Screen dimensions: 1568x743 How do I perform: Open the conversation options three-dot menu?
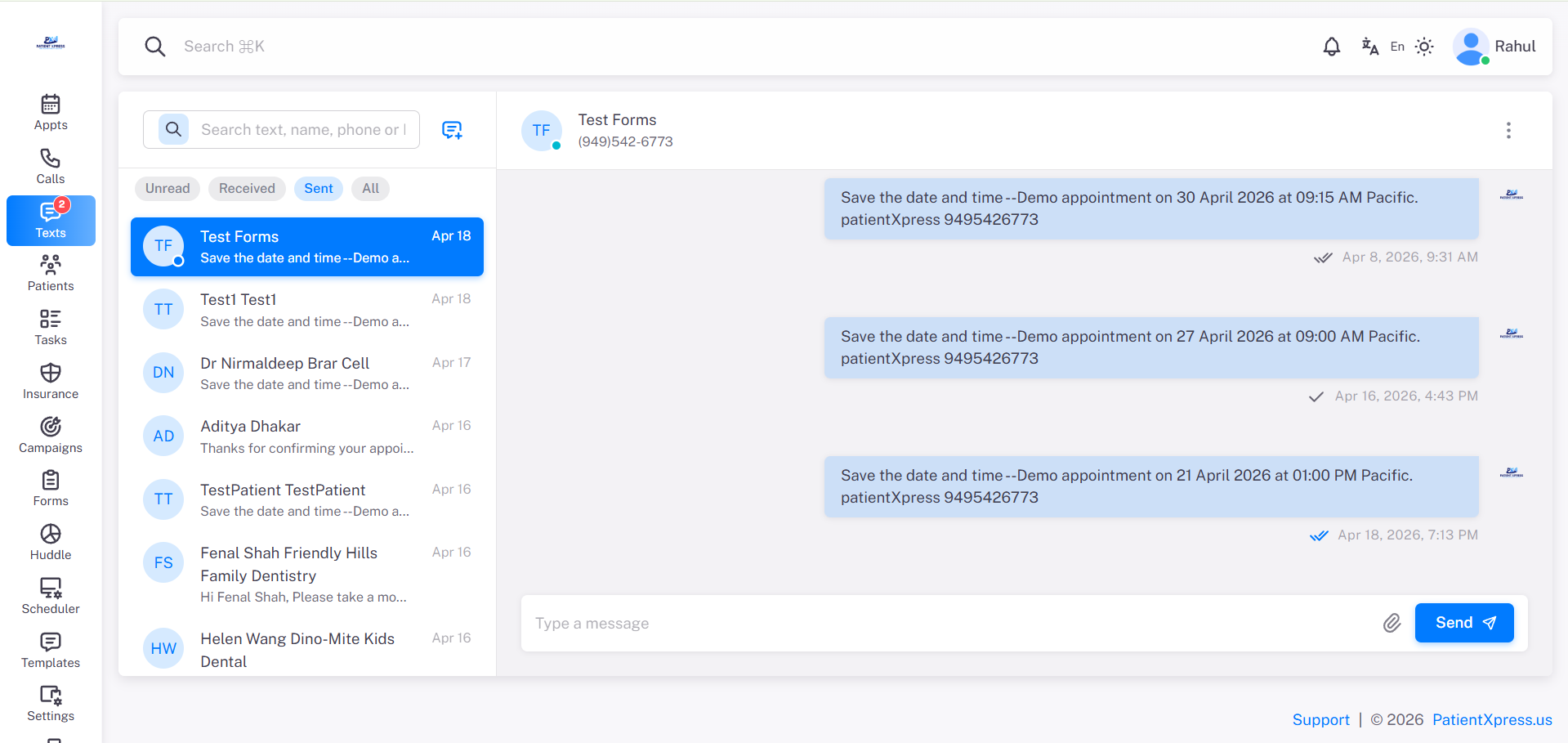[x=1508, y=130]
